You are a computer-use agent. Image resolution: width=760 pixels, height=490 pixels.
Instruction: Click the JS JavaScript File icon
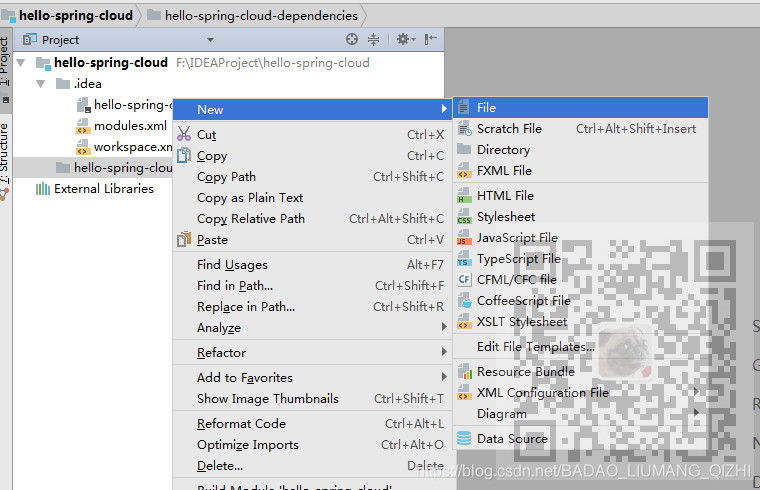tap(464, 237)
